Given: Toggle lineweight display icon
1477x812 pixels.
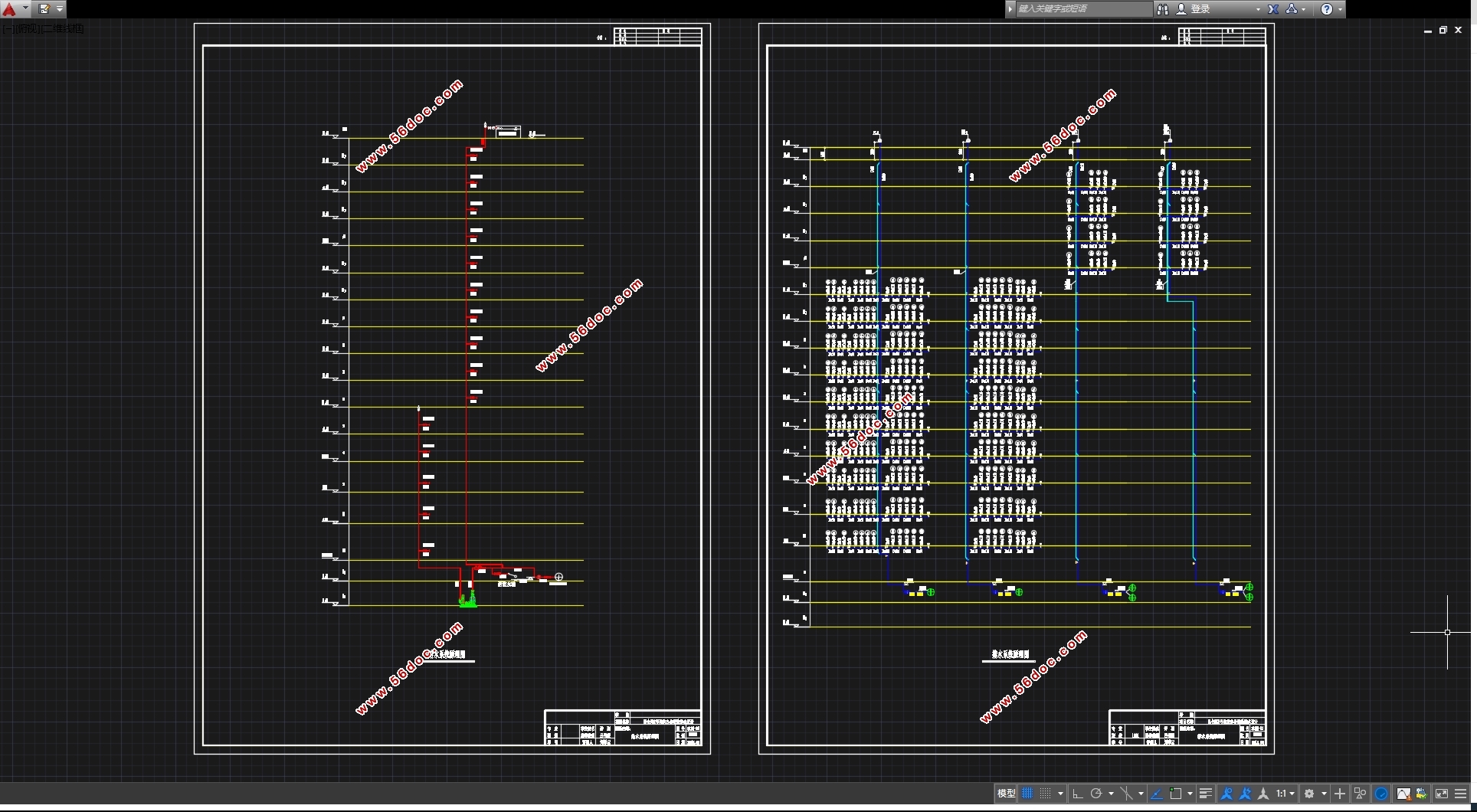Looking at the screenshot, I should 1206,794.
